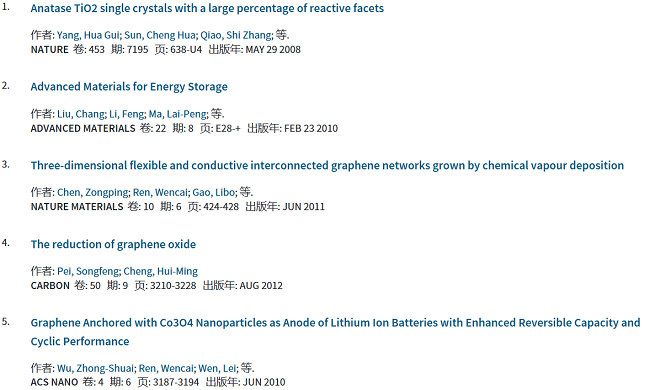Open Three-dimensional flexible graphene networks article
Image resolution: width=650 pixels, height=390 pixels.
[327, 165]
